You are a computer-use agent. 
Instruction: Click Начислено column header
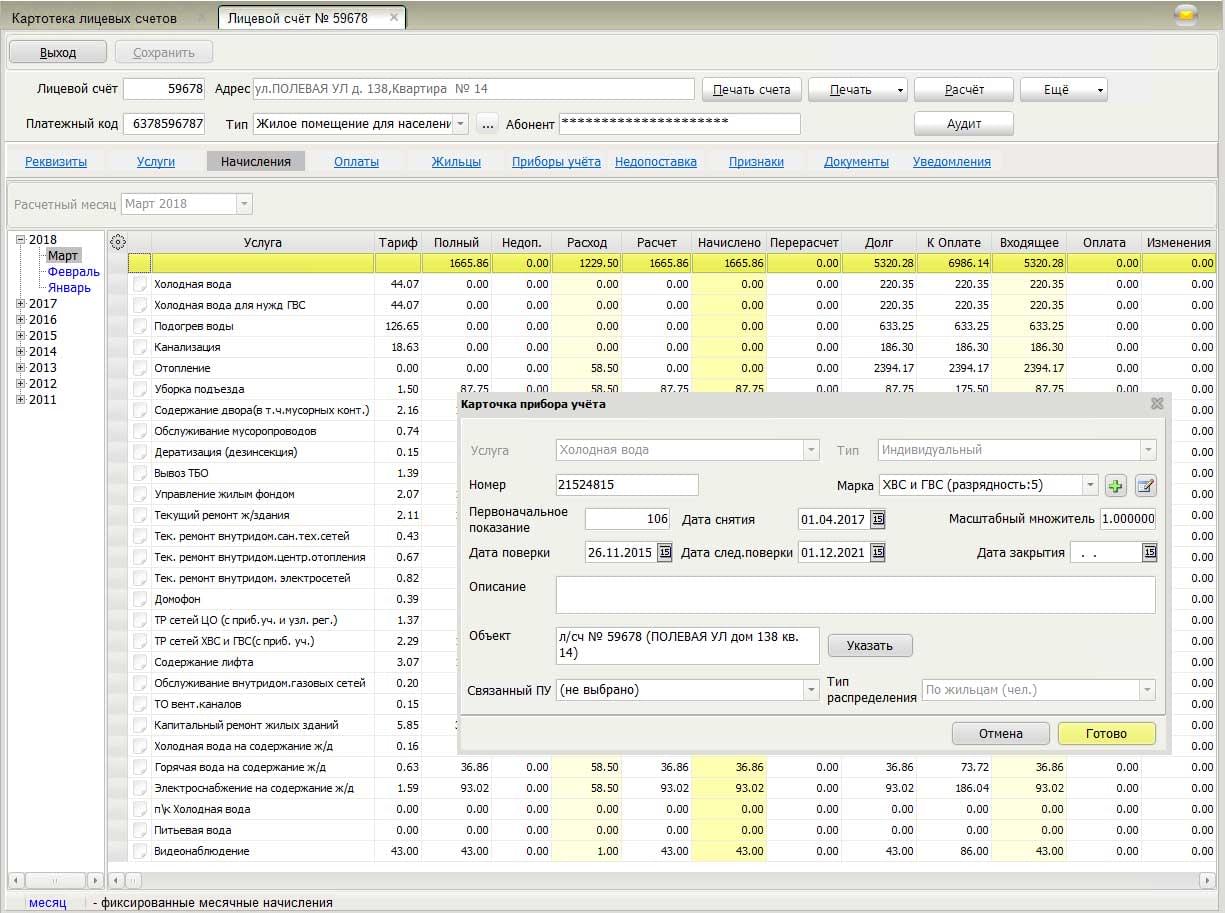(x=730, y=243)
